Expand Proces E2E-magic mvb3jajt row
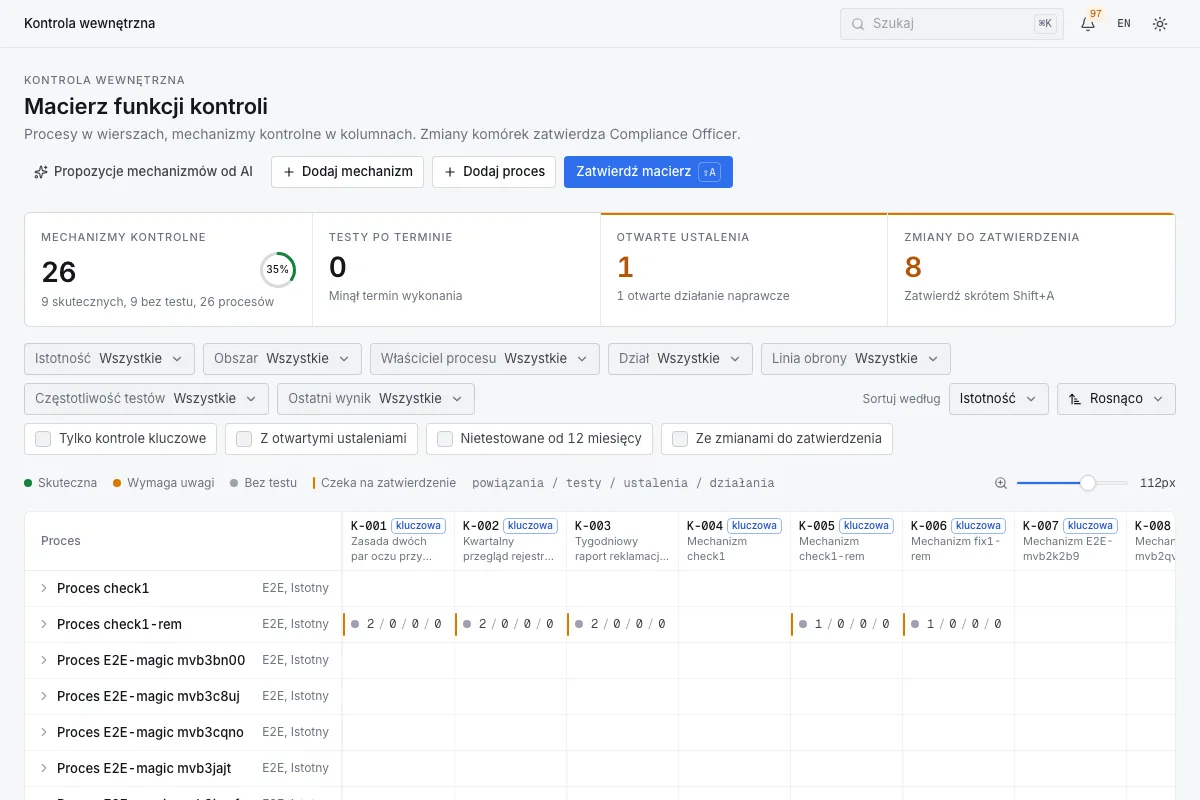 point(44,769)
